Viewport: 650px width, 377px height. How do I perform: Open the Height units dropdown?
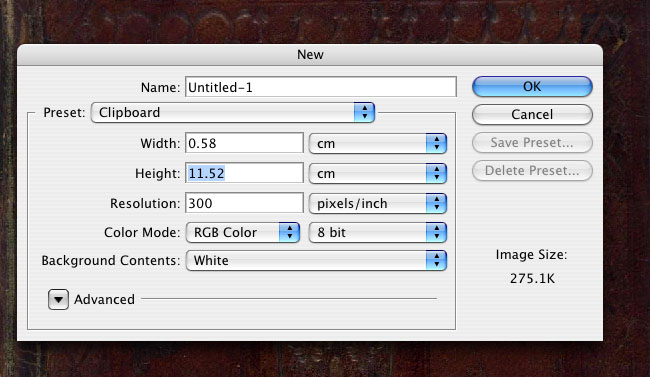tap(378, 173)
